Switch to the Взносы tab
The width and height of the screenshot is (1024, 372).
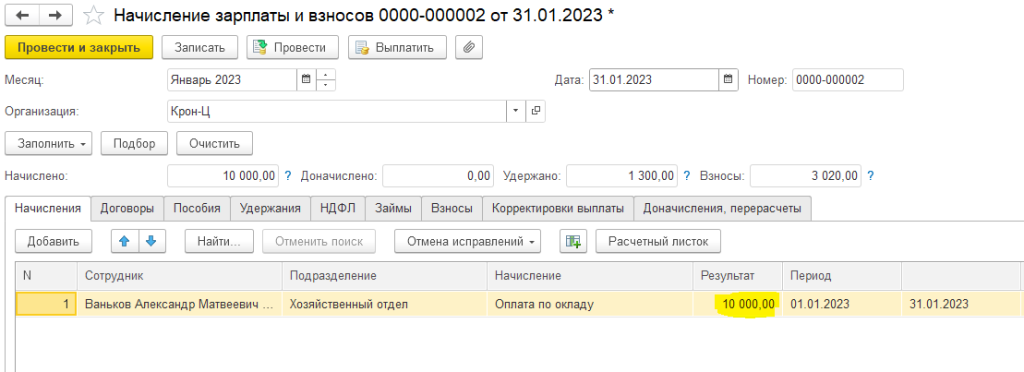[452, 208]
